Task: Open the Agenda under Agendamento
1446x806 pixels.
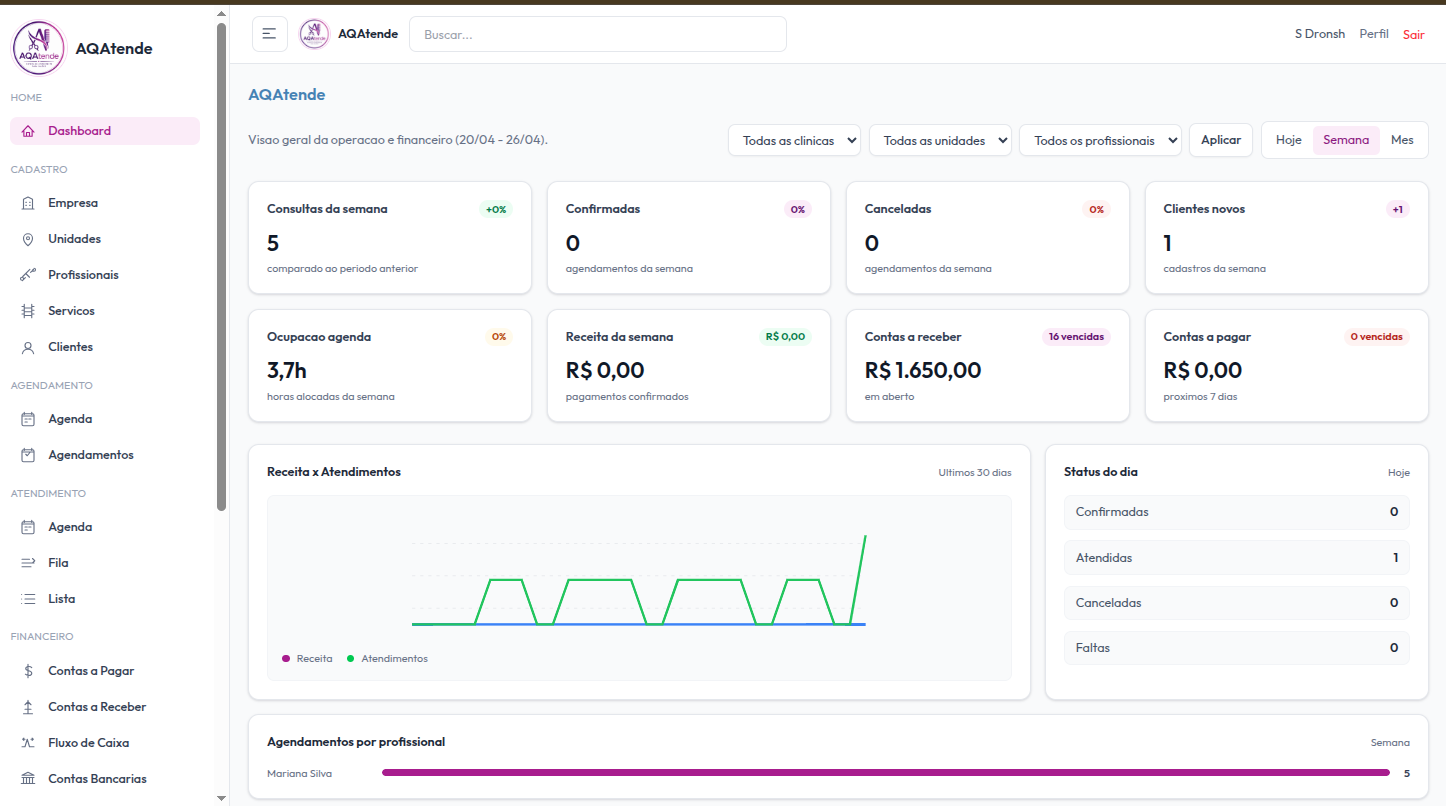Action: pyautogui.click(x=70, y=418)
